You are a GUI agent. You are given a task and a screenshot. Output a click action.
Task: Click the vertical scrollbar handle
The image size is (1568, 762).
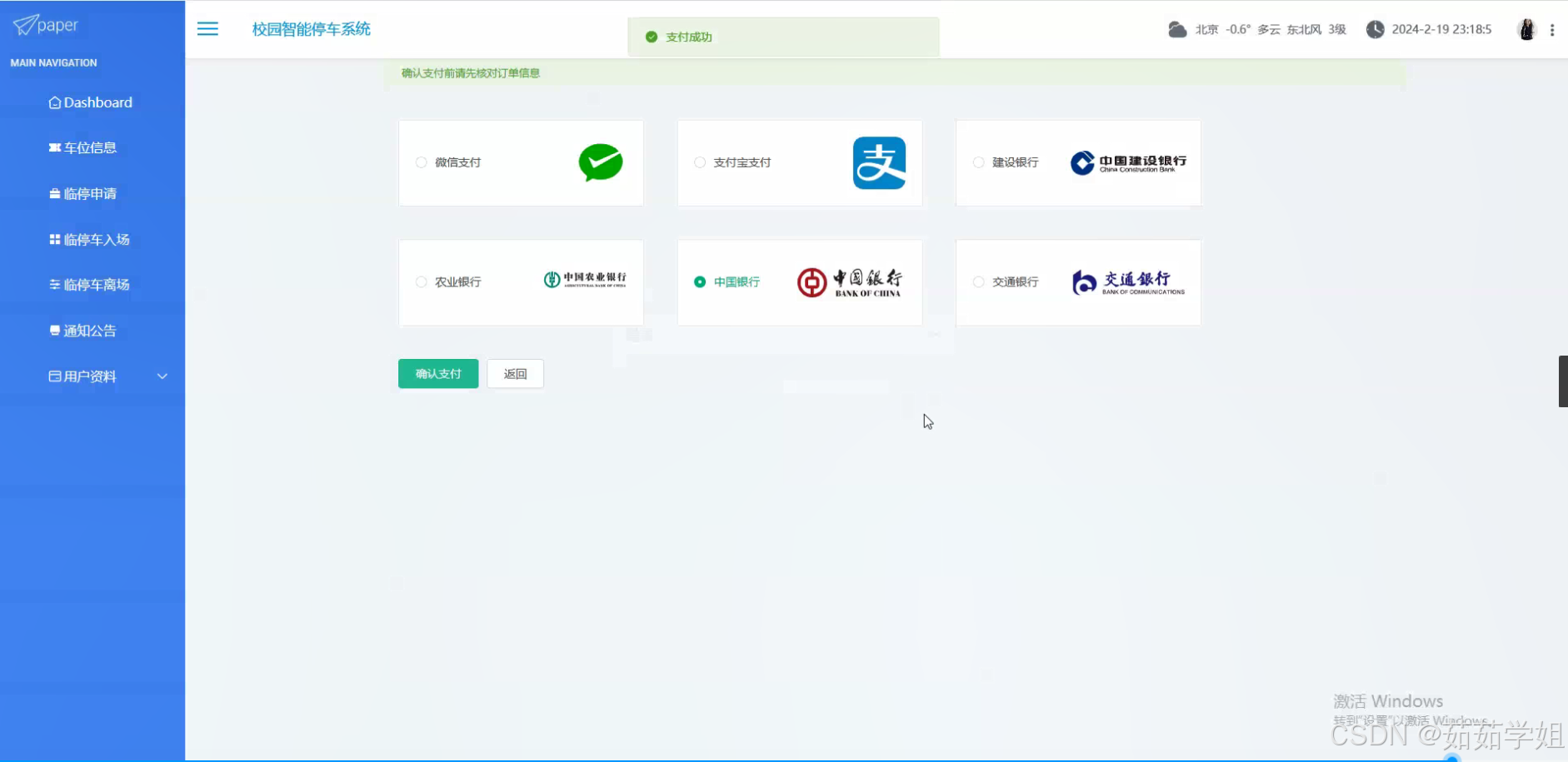coord(1563,381)
